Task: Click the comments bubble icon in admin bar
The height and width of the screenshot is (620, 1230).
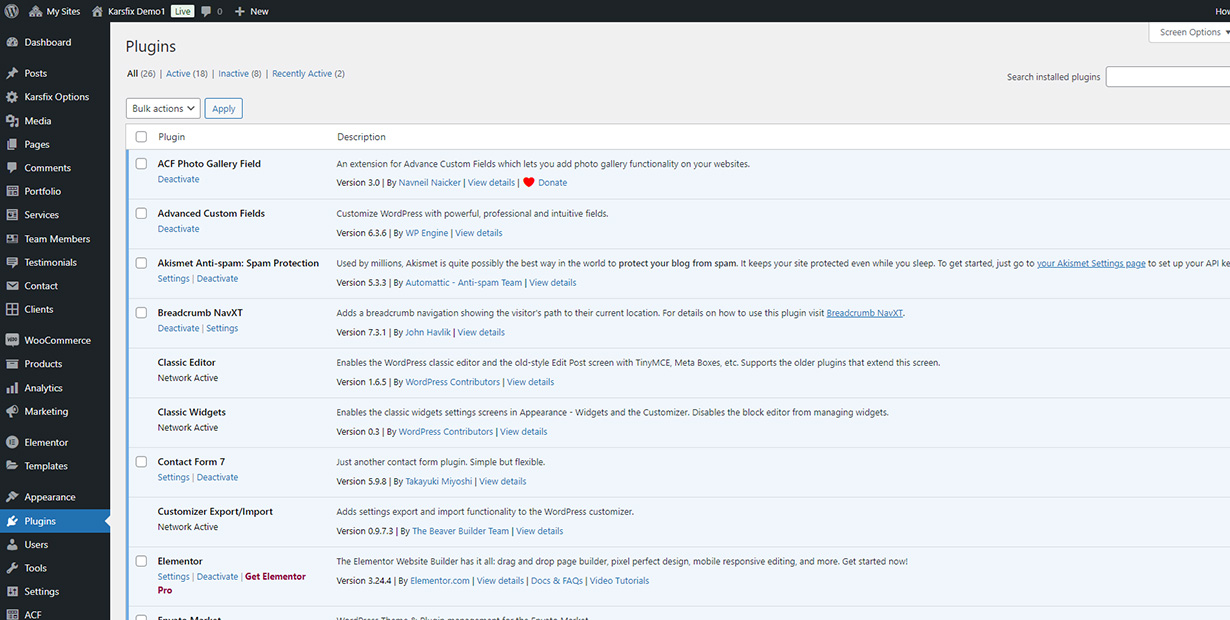Action: point(206,11)
